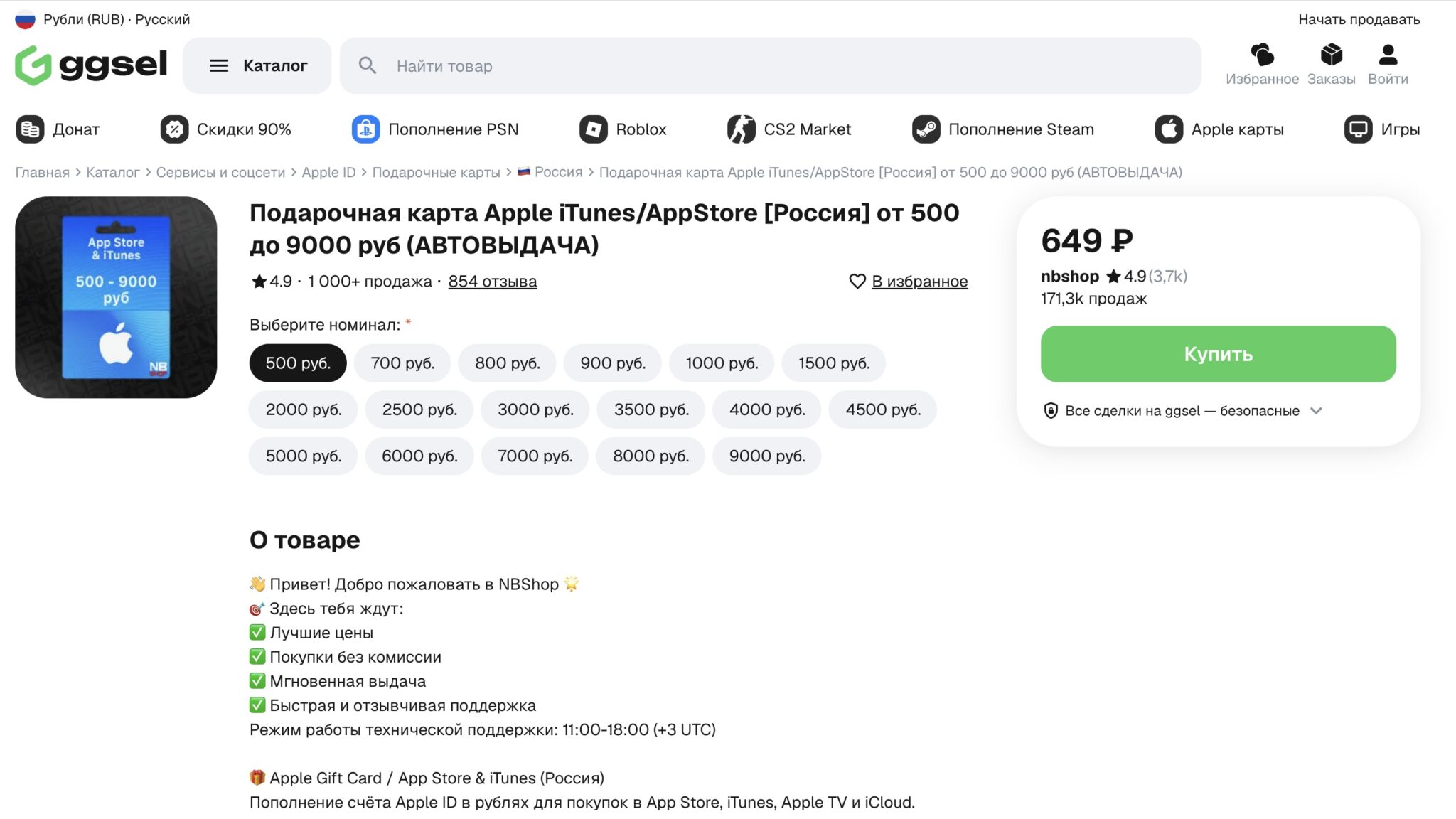Select the 1500 руб. denomination

[x=834, y=363]
